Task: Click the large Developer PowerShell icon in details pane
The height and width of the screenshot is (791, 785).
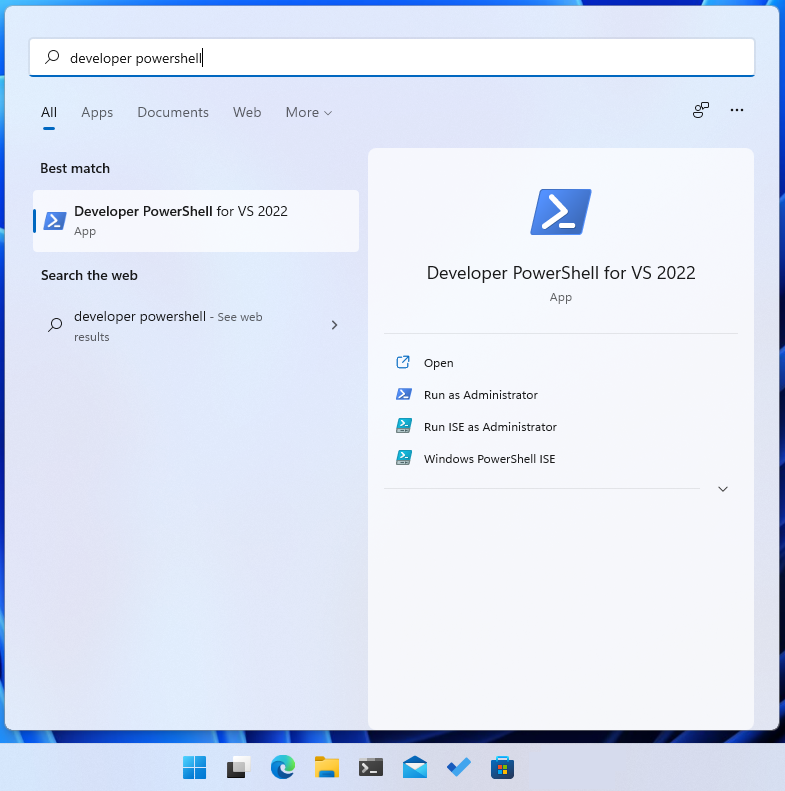Action: (560, 212)
